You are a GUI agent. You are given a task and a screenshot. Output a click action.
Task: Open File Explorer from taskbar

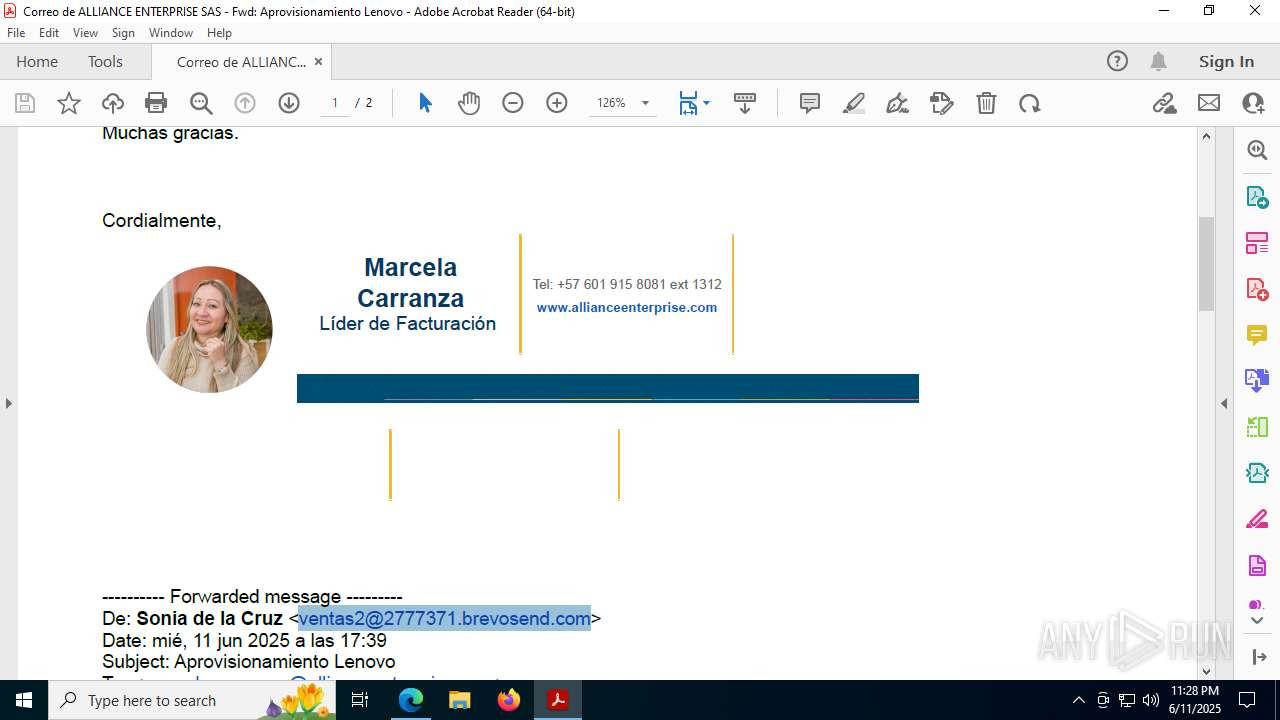click(x=459, y=700)
